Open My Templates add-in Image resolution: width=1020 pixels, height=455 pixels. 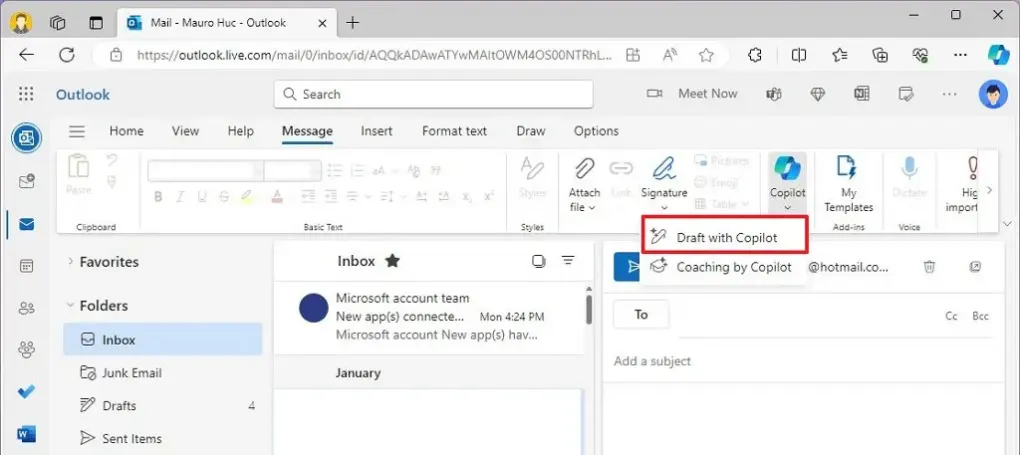[848, 185]
